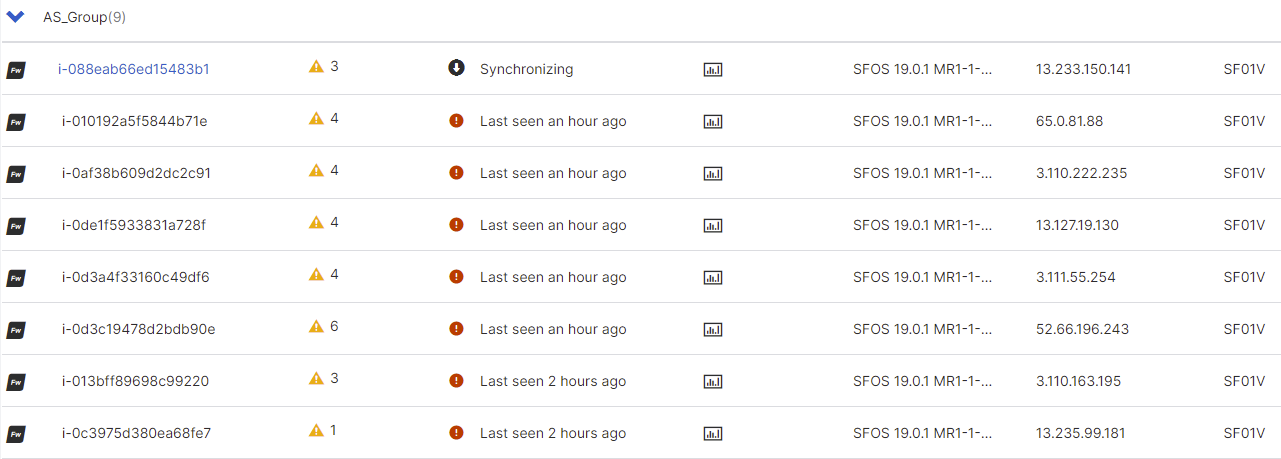
Task: Click the report chart icon for i-088eab66ed15483b1
Action: tap(713, 70)
